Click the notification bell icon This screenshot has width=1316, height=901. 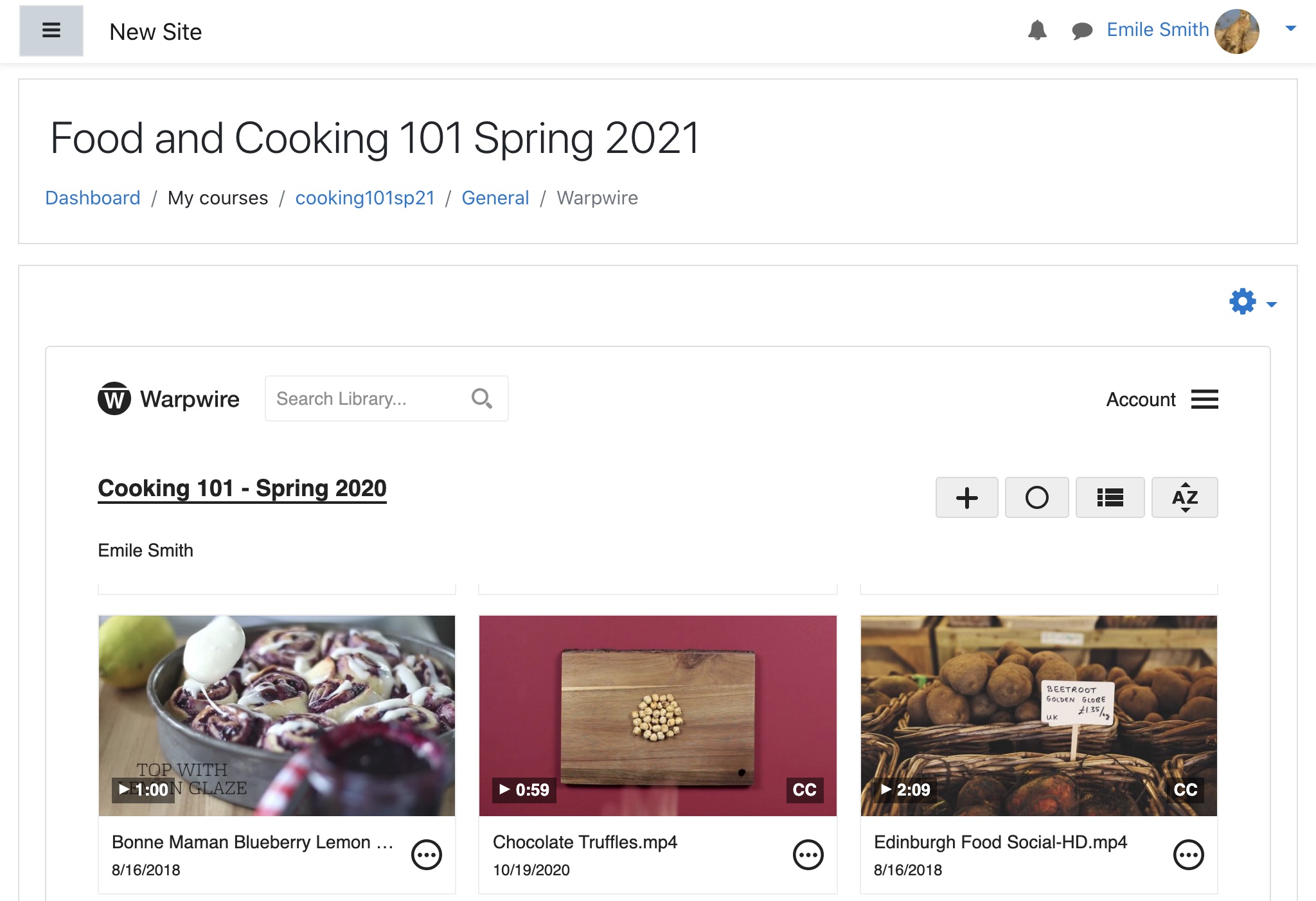pos(1038,30)
